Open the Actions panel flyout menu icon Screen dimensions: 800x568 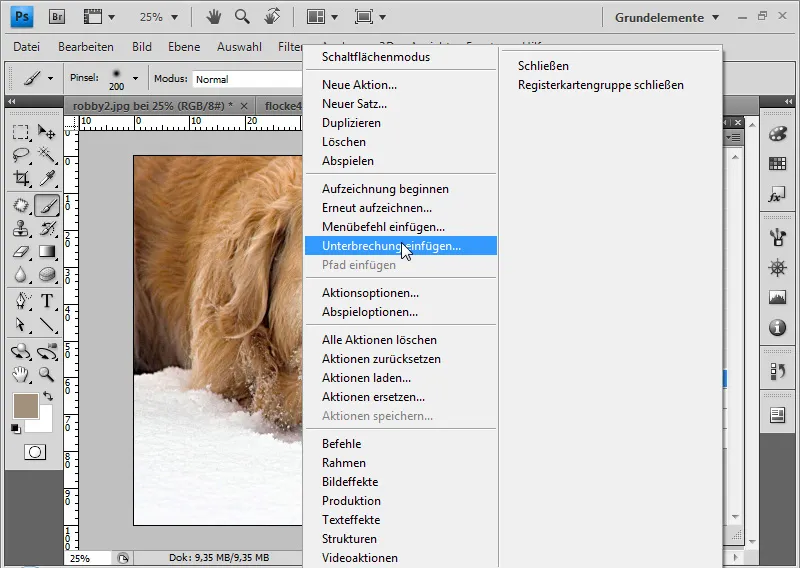[x=734, y=137]
